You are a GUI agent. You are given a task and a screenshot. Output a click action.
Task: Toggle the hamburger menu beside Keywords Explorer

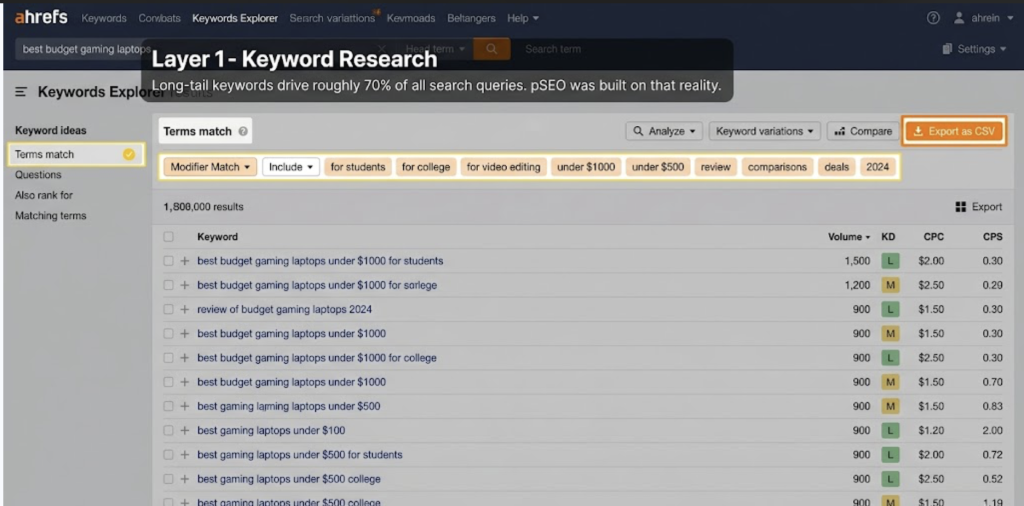tap(21, 92)
